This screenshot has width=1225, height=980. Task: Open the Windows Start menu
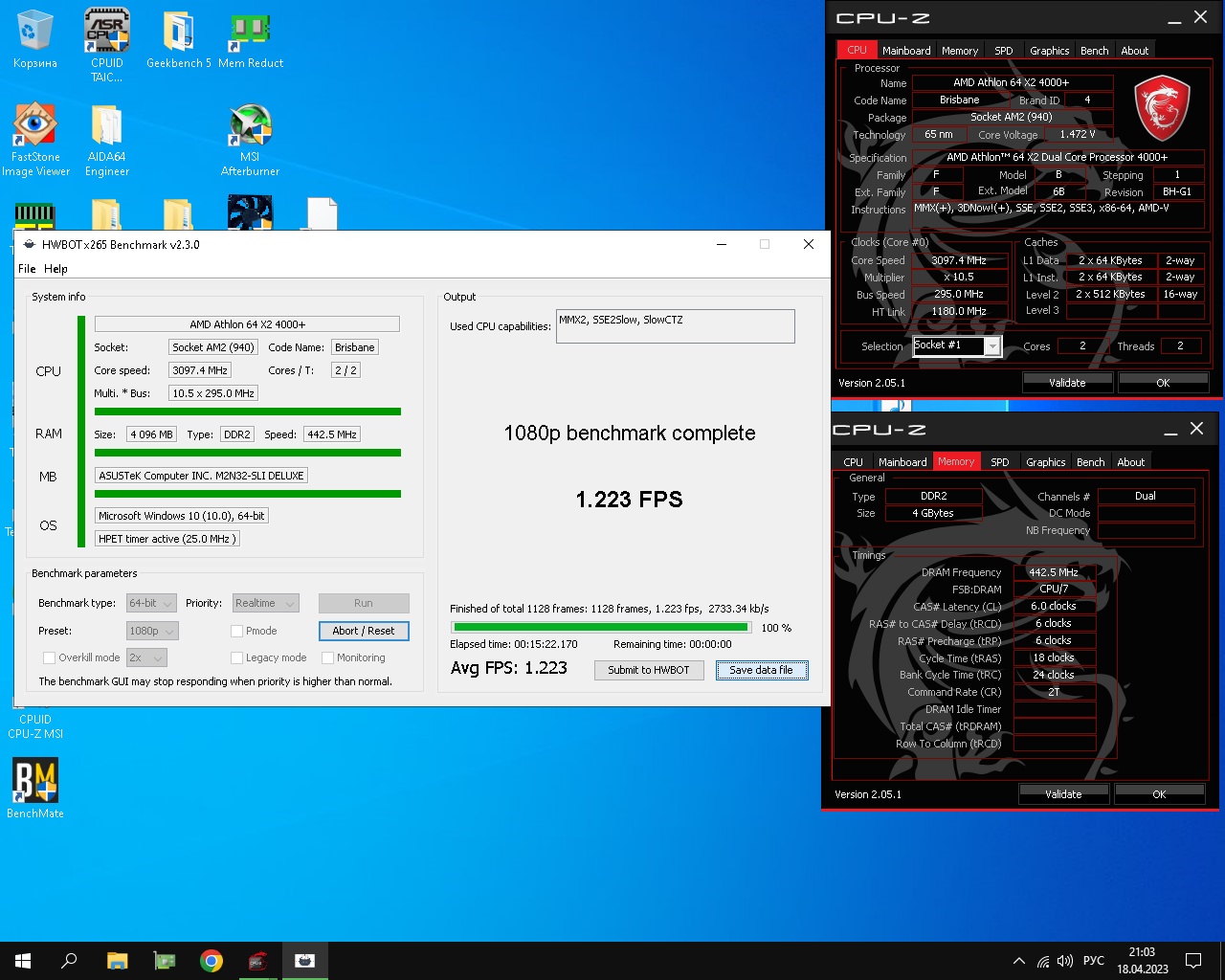coord(23,961)
